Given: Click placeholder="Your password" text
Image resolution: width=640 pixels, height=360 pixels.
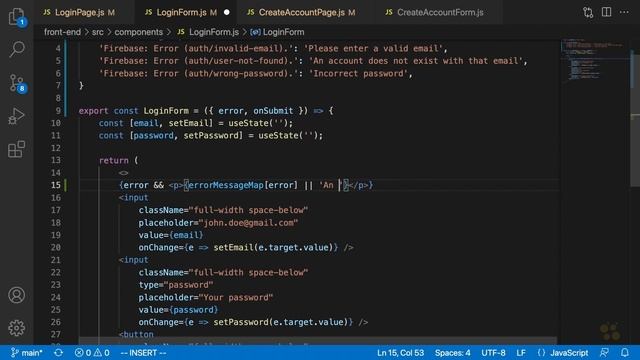Looking at the screenshot, I should point(206,298).
